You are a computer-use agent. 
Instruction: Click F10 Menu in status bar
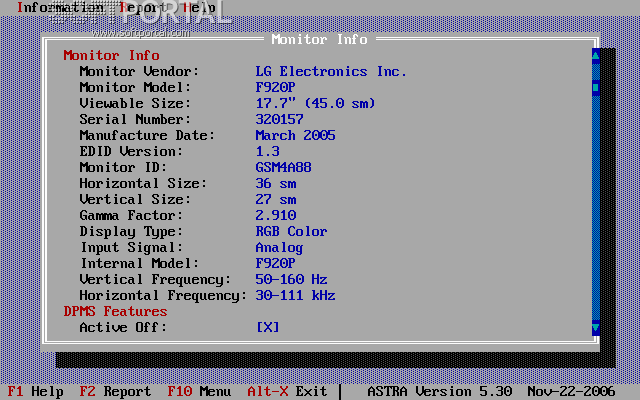coord(199,391)
